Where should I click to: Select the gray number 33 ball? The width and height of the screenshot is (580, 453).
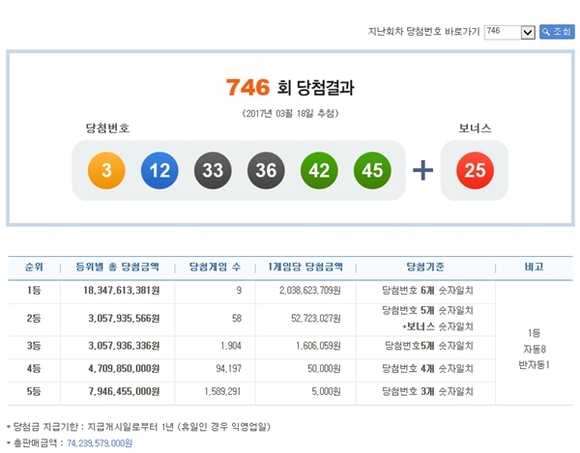[213, 170]
